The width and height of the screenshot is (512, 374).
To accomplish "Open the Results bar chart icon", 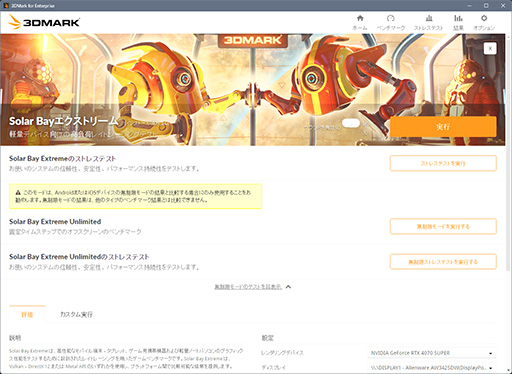I will [458, 22].
